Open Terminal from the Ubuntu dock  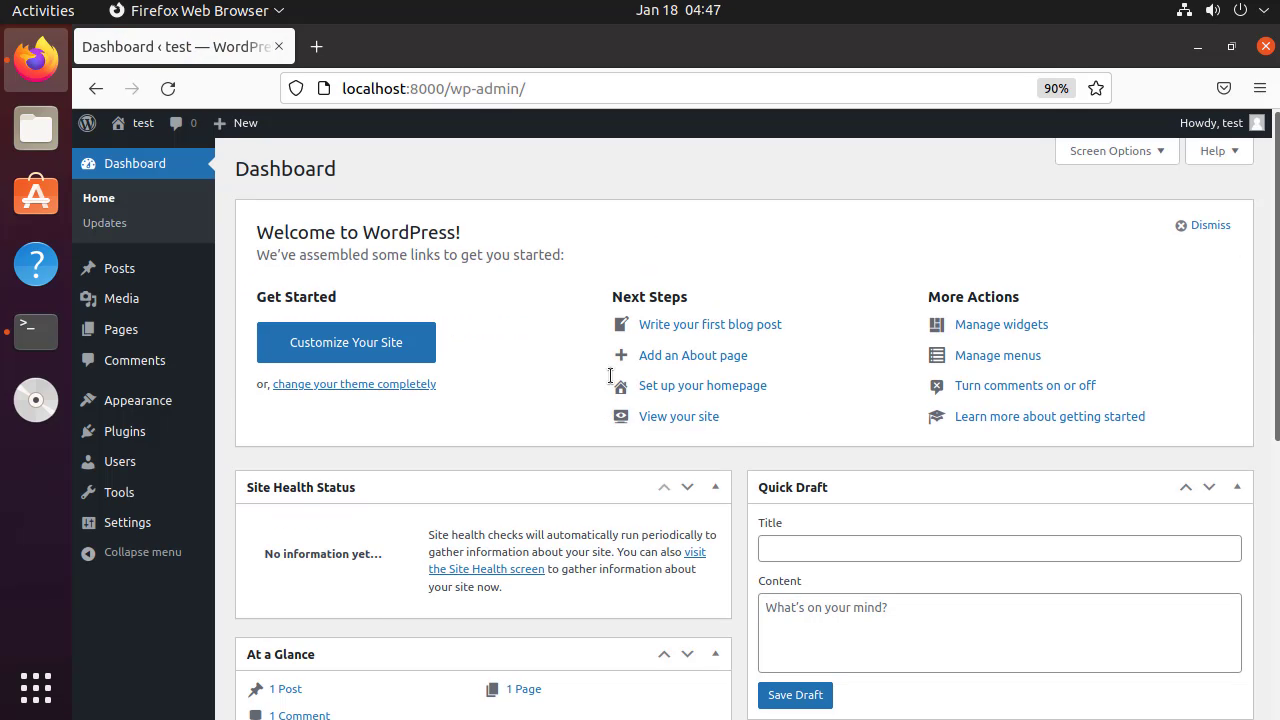pyautogui.click(x=36, y=331)
